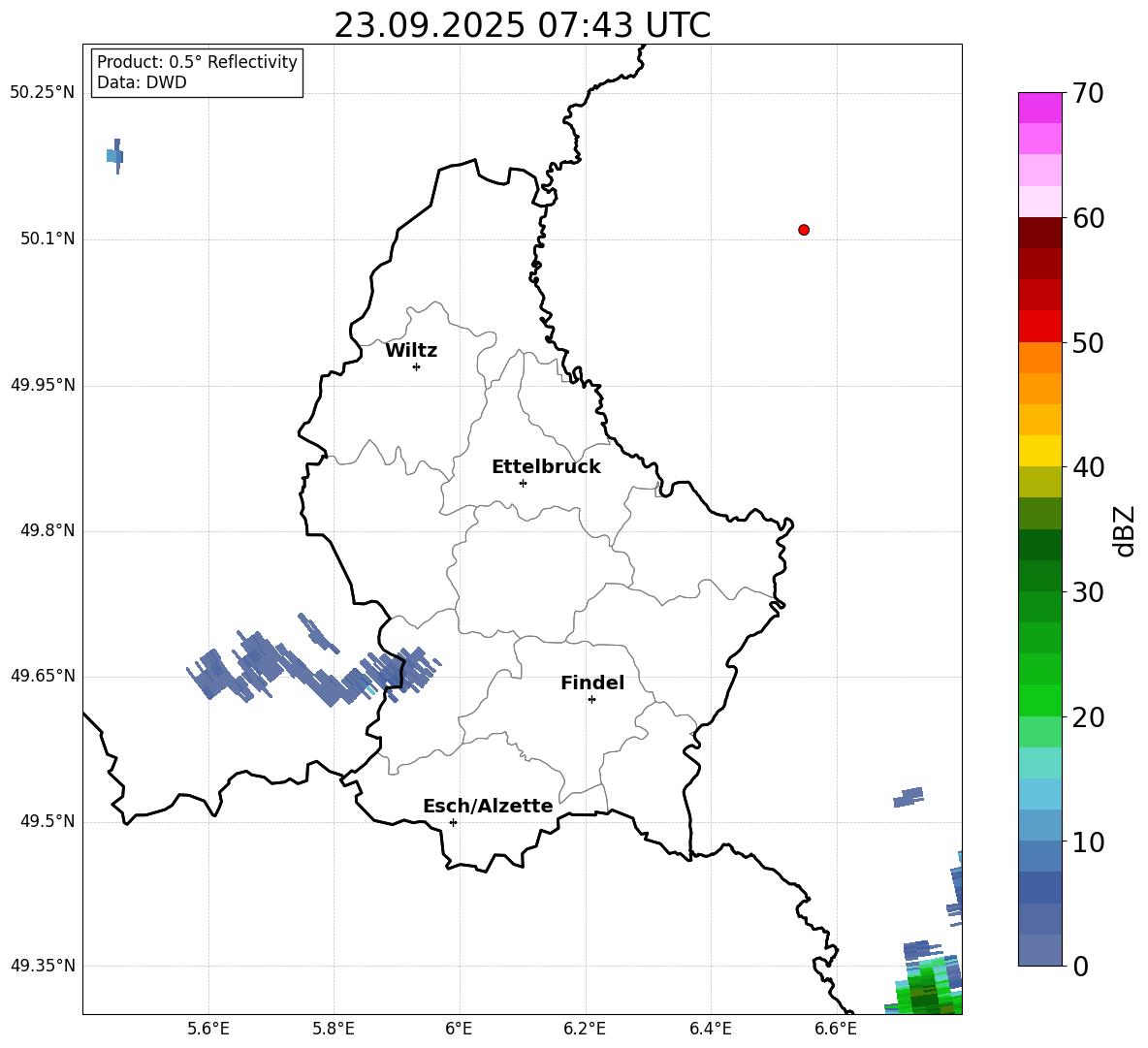Click the 49.35°N latitude label

pyautogui.click(x=43, y=966)
